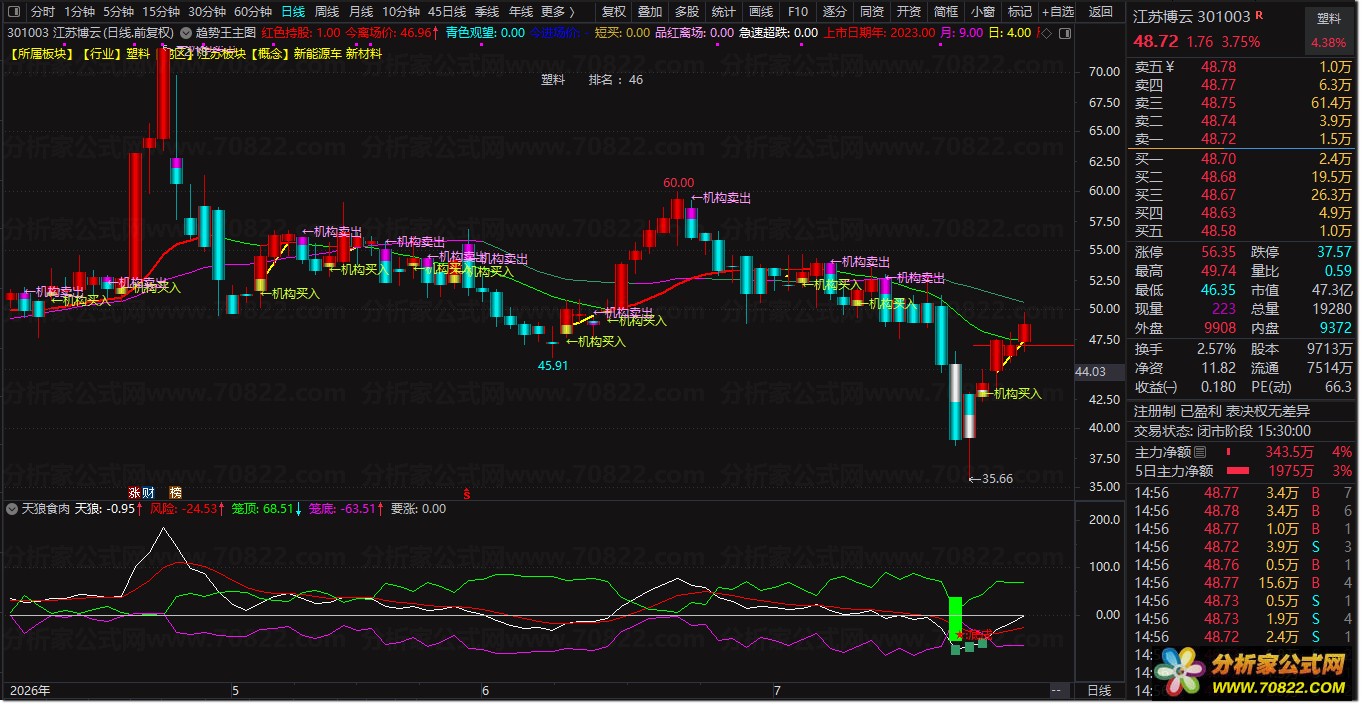Click the 新材料 concept link
This screenshot has height=704, width=1362.
point(364,54)
